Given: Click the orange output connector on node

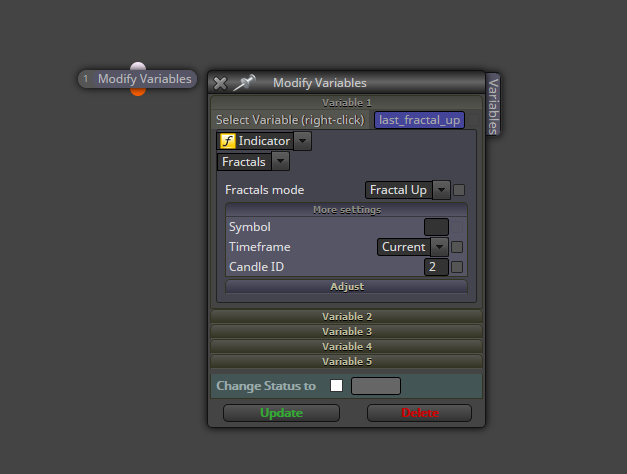Looking at the screenshot, I should pyautogui.click(x=138, y=92).
